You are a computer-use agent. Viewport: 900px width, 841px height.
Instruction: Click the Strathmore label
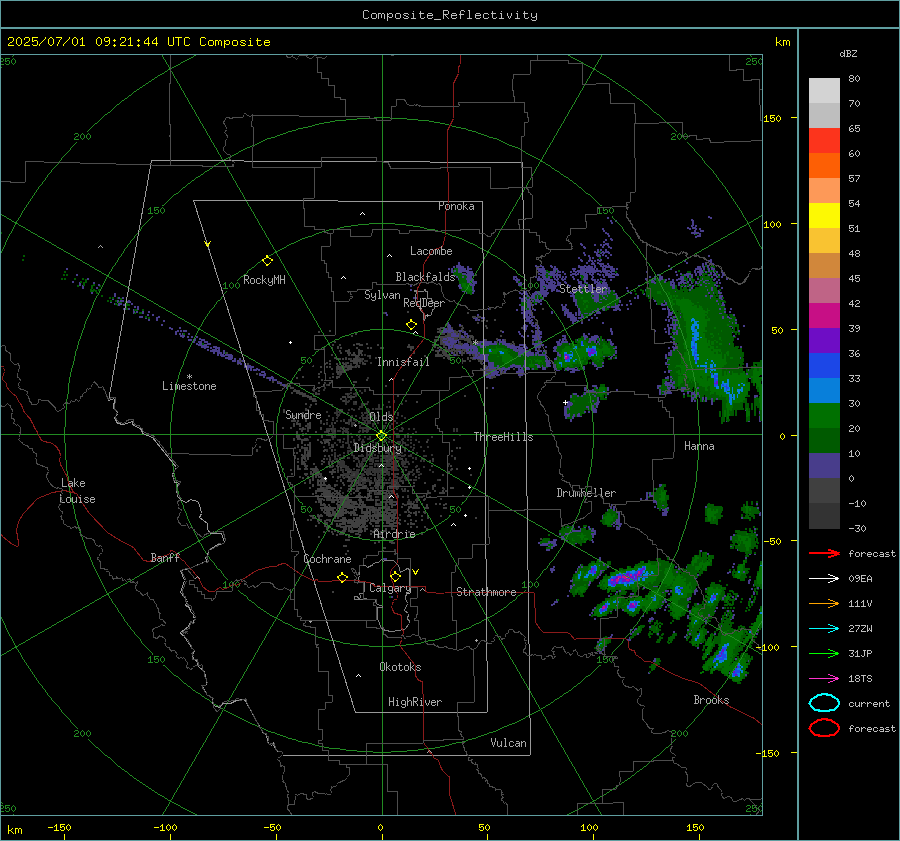486,592
